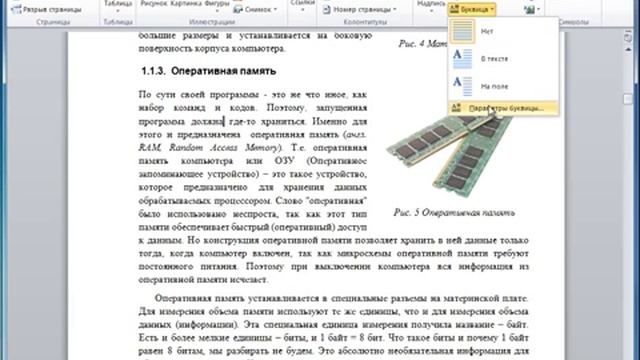Click the insert object icon in the ribbon
The image size is (640, 360).
(529, 9)
